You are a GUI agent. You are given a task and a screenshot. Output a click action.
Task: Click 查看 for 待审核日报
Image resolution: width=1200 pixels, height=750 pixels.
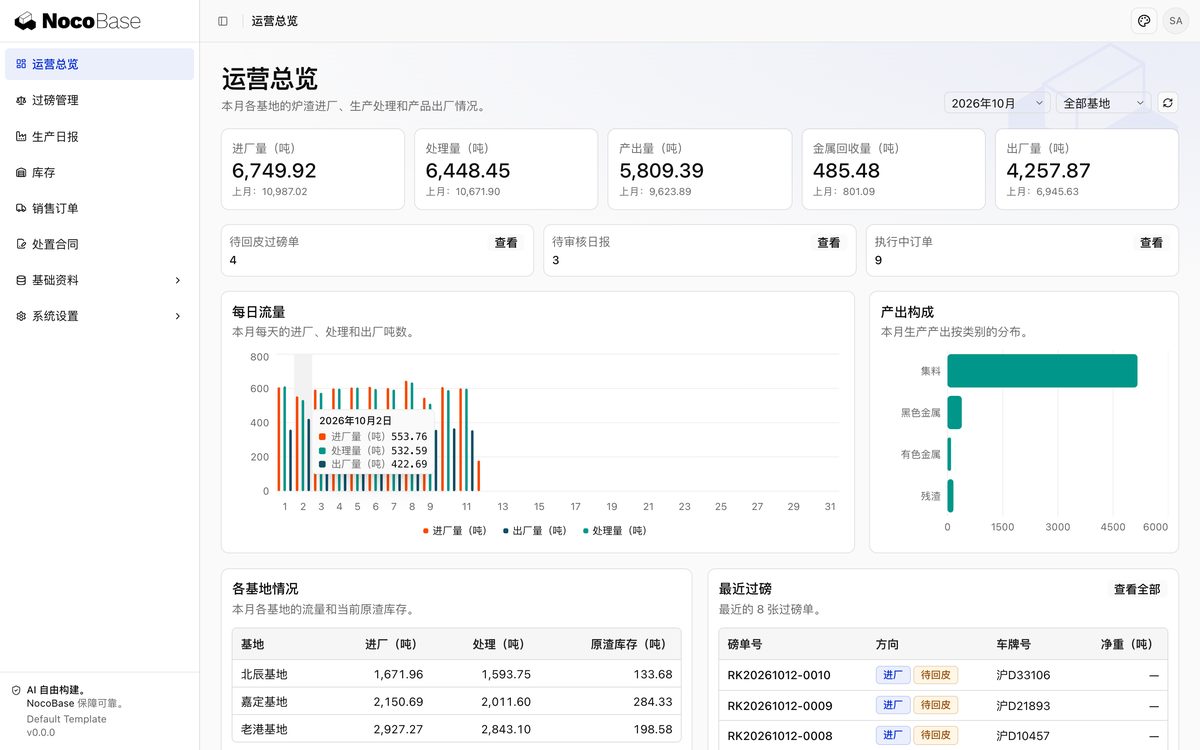click(829, 242)
